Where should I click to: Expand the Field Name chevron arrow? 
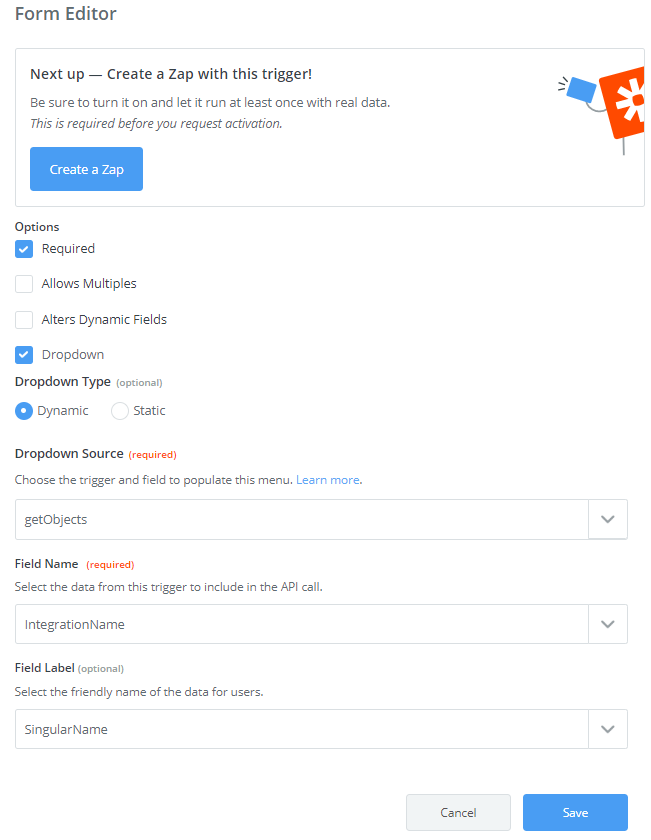(608, 624)
